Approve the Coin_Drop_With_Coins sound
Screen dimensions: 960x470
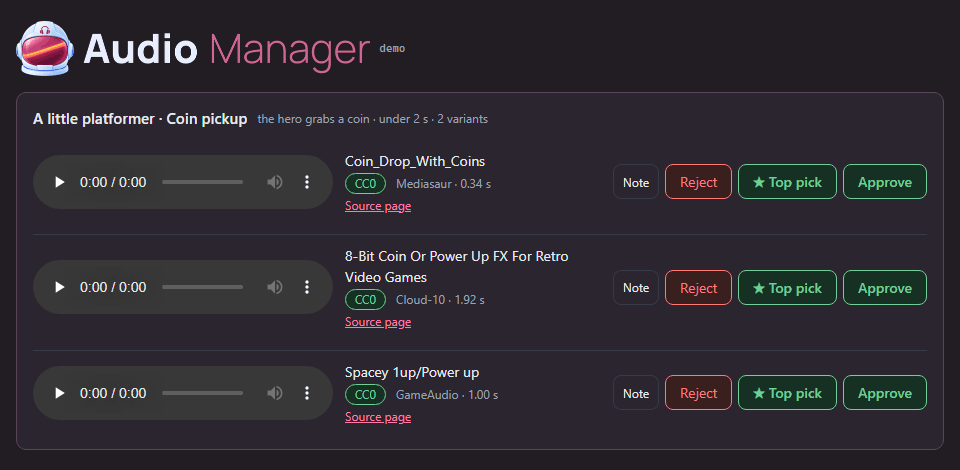(x=885, y=182)
